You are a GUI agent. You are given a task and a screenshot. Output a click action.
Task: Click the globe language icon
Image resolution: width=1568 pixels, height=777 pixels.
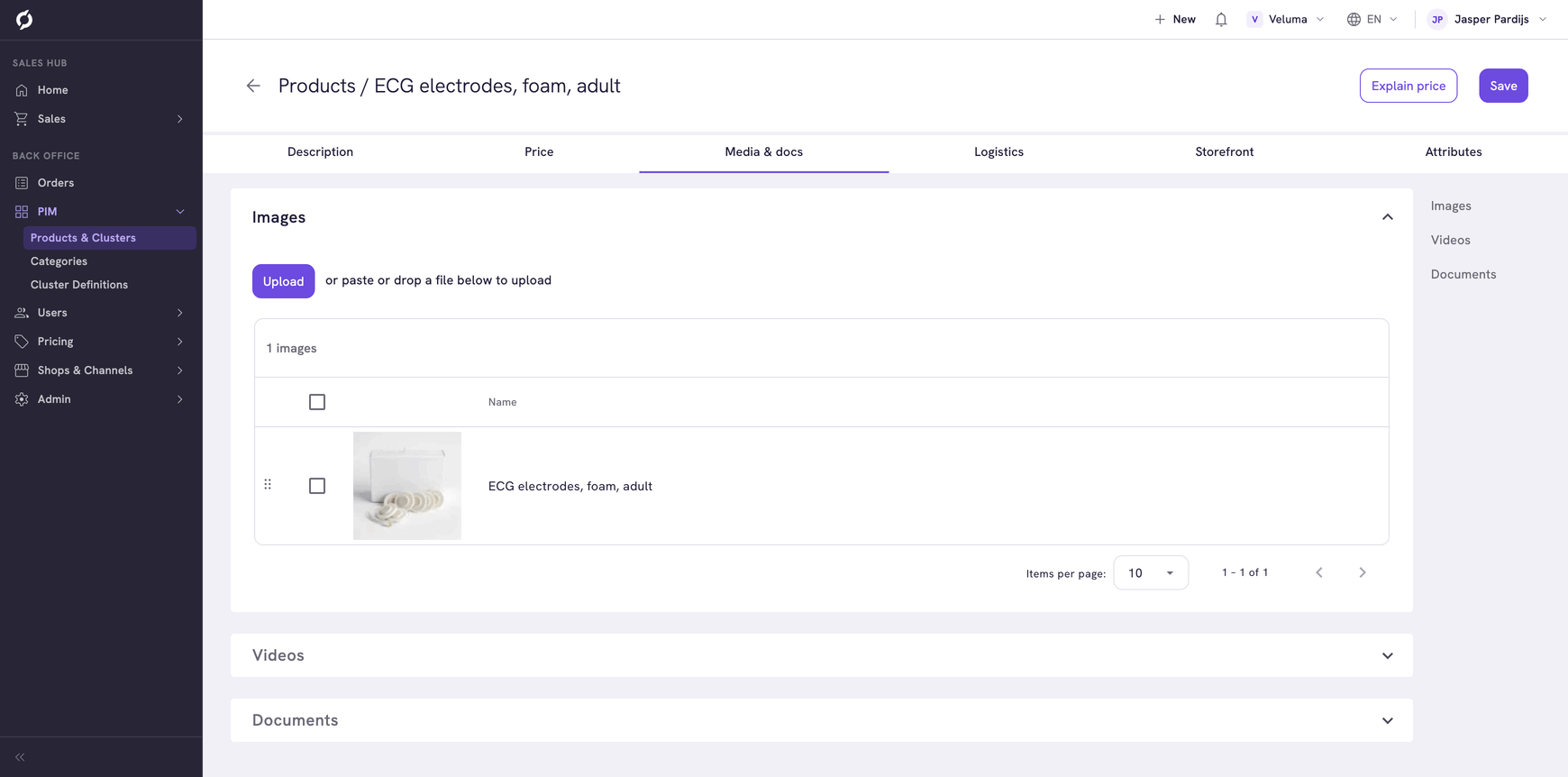[1354, 19]
